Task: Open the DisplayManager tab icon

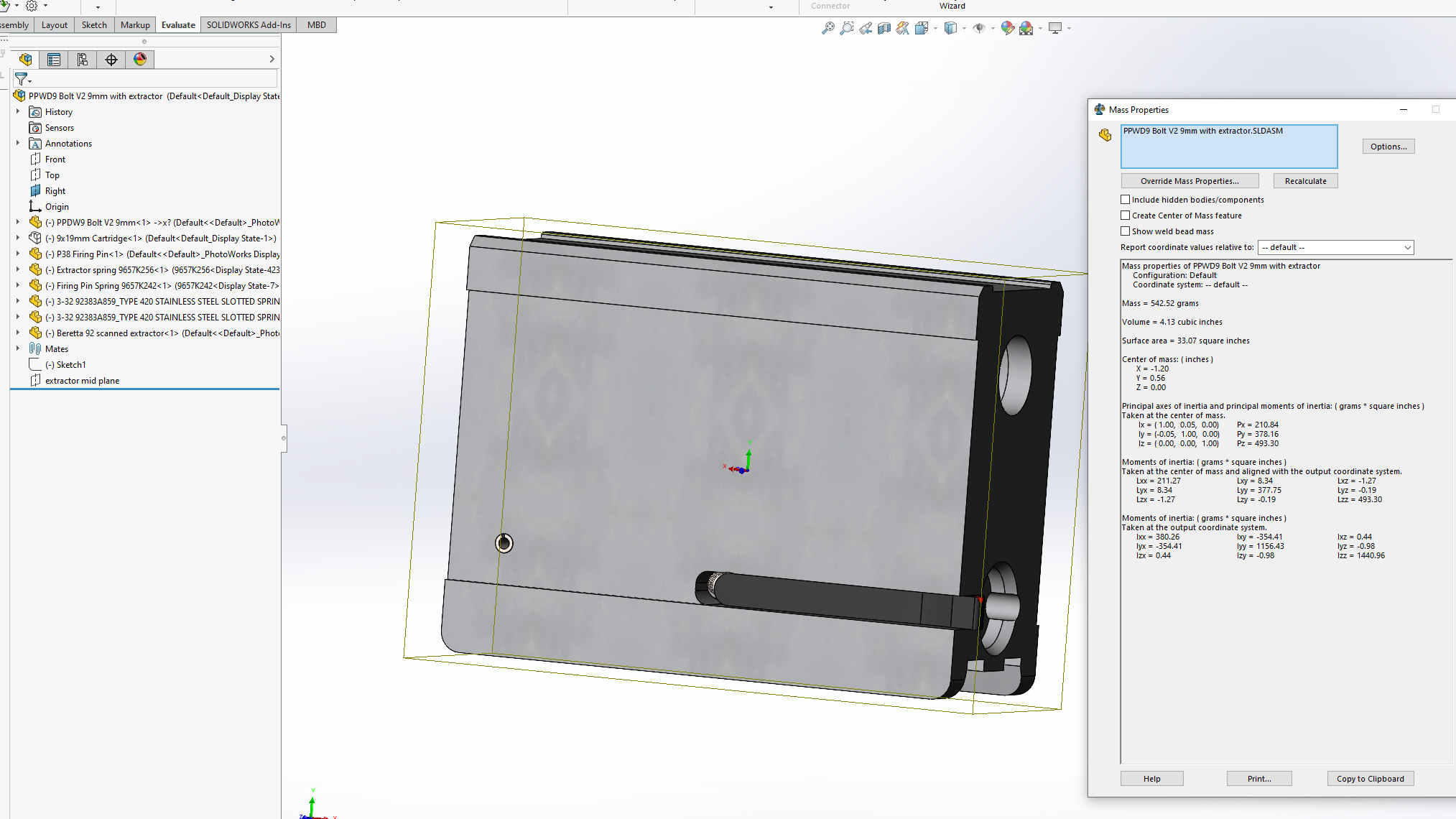Action: pos(140,60)
